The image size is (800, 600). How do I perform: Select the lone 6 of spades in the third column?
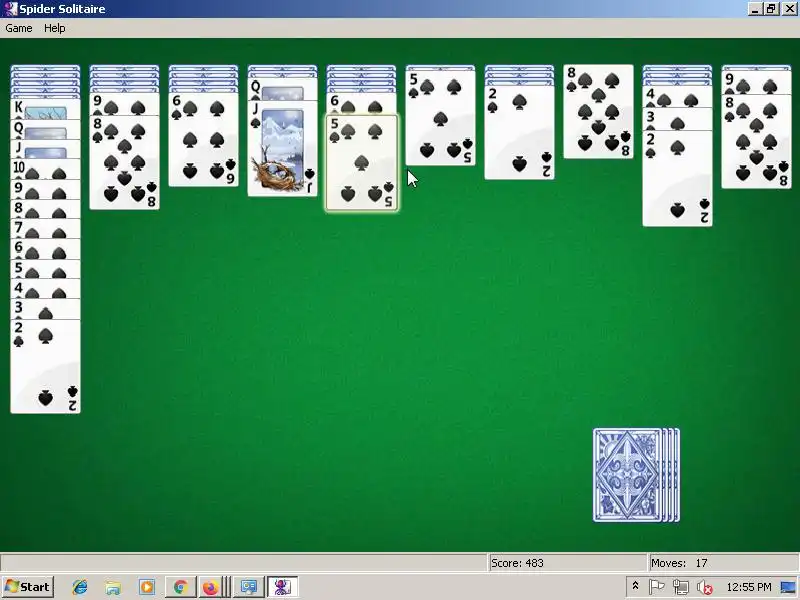coord(203,139)
